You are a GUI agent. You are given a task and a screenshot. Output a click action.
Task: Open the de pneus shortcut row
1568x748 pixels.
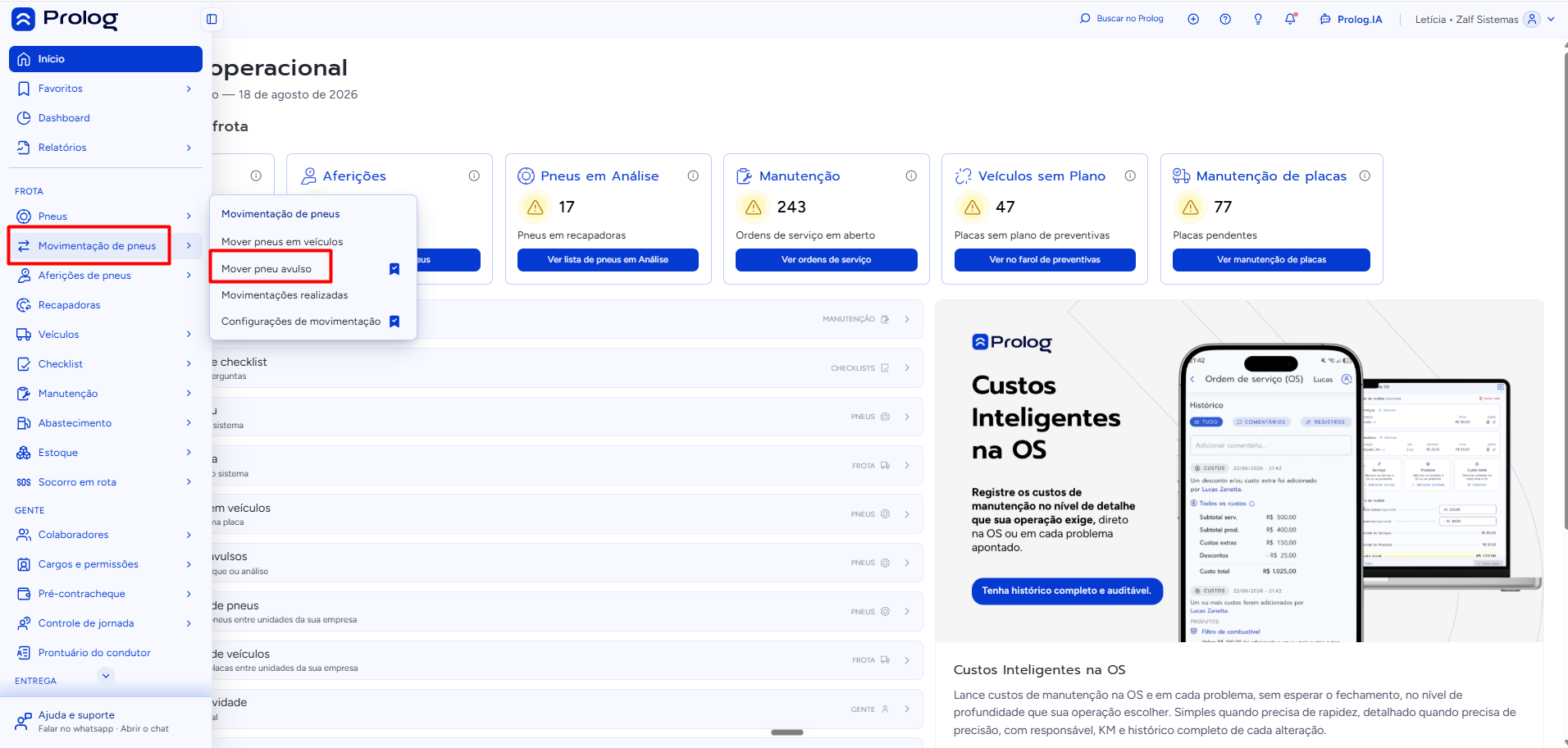click(x=567, y=612)
